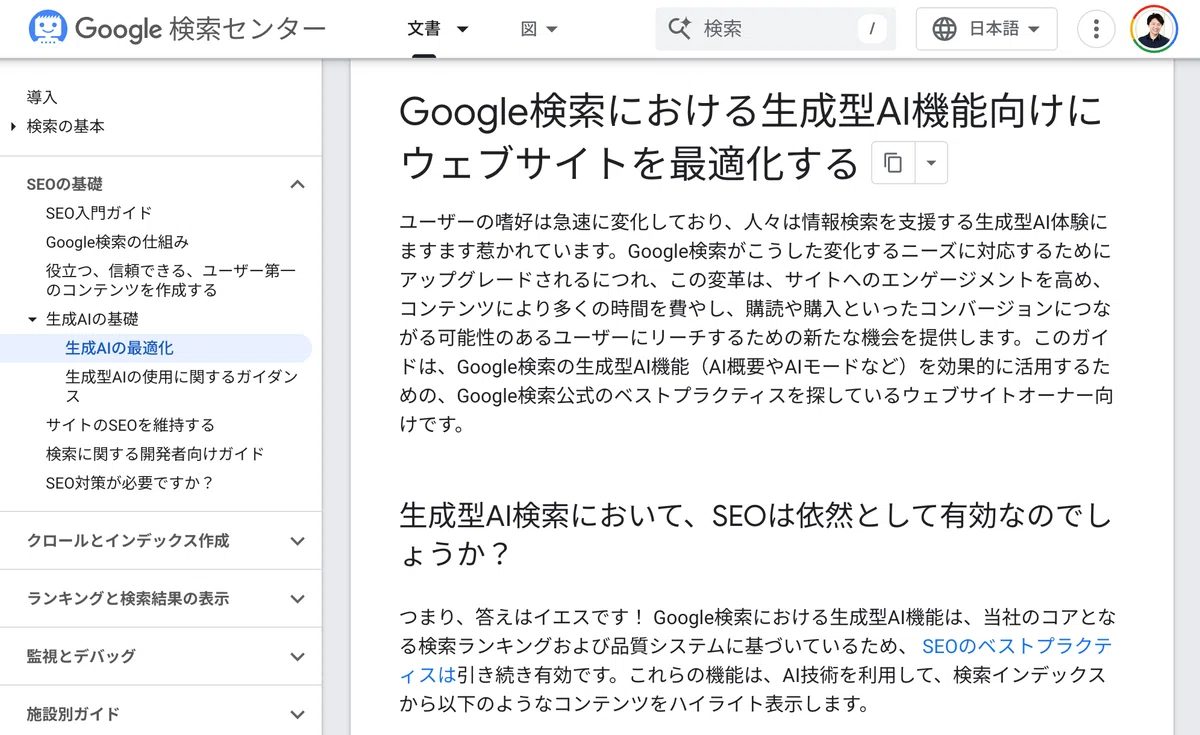
Task: Click the search sparkle magnifier icon
Action: (680, 29)
